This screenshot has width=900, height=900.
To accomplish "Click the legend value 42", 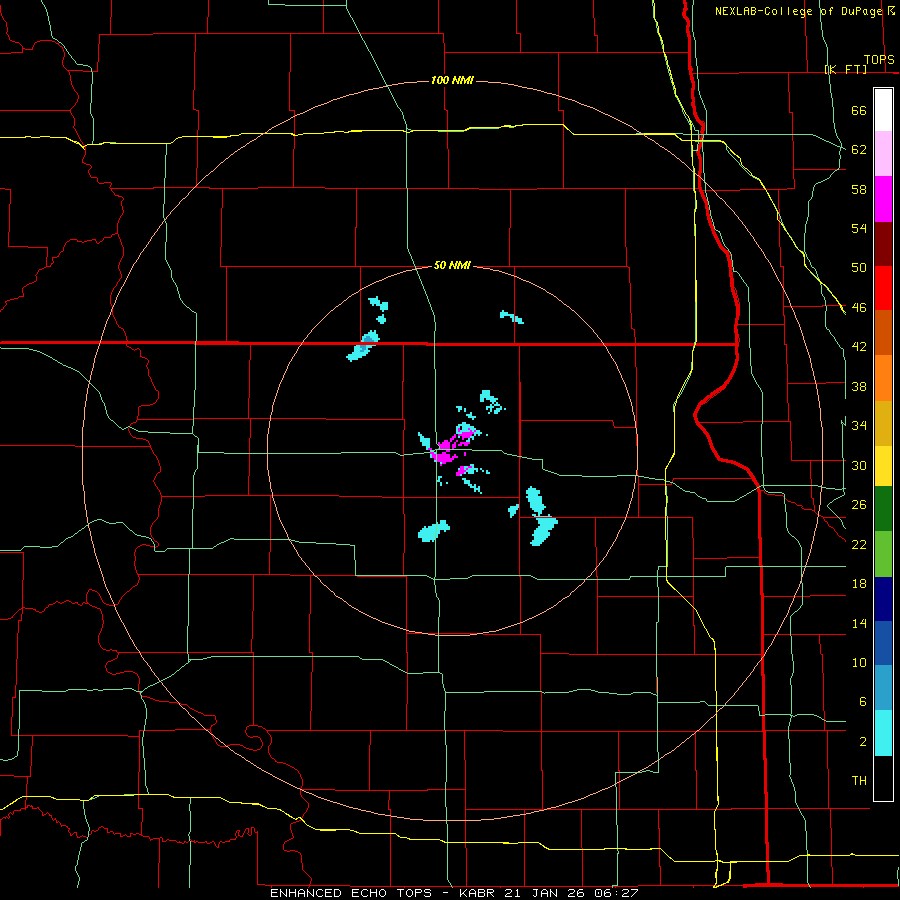I will [859, 347].
